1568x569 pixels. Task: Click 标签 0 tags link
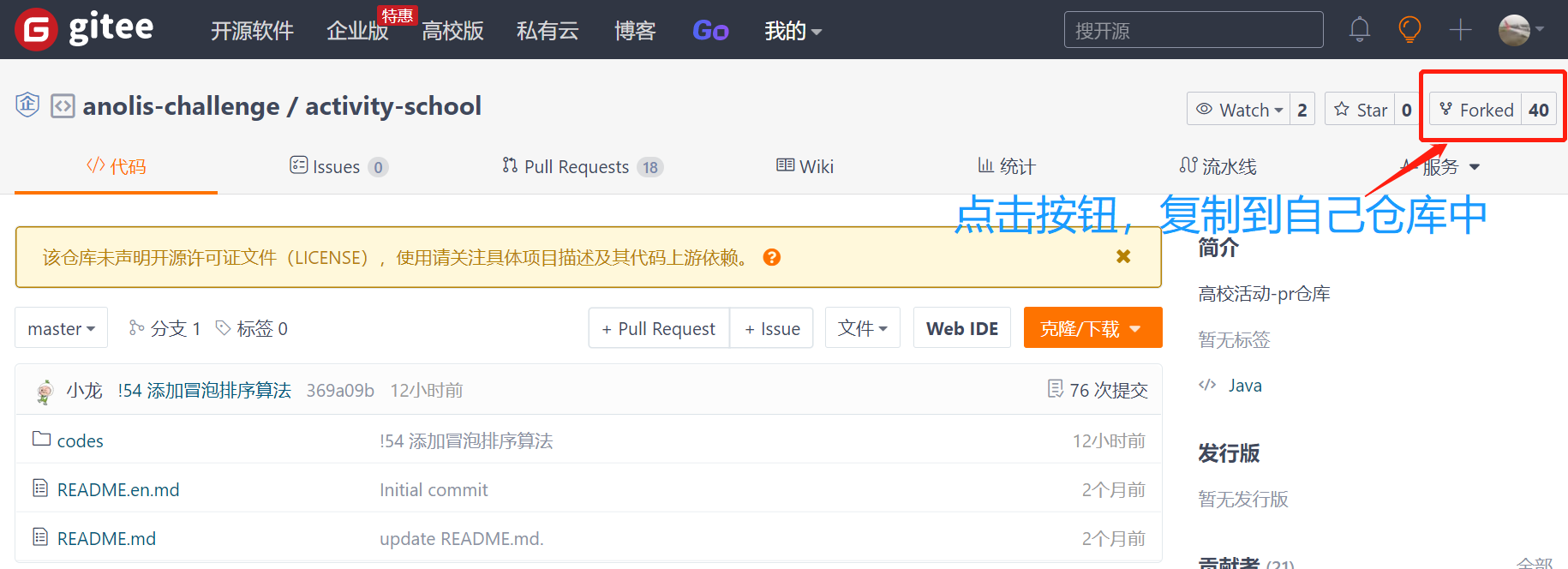[262, 328]
